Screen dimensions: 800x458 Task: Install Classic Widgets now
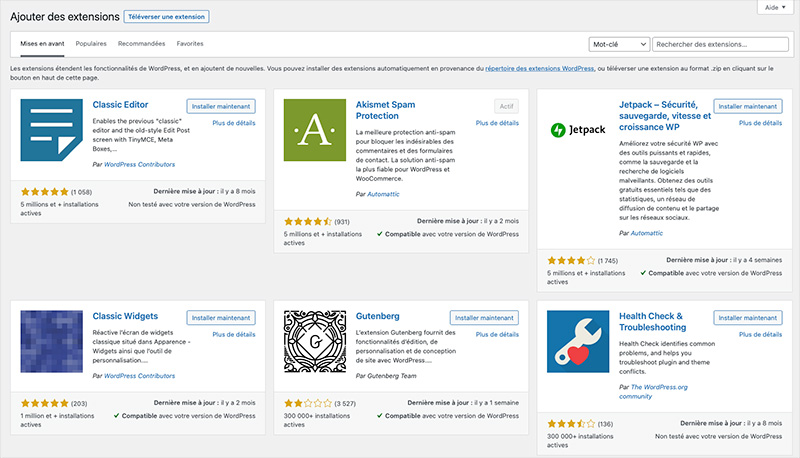coord(221,317)
